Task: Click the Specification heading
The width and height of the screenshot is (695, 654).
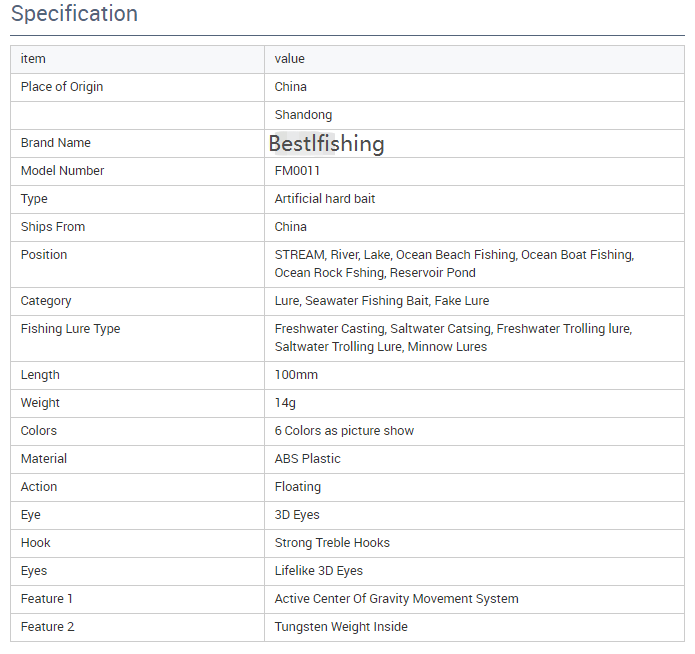Action: (x=74, y=14)
